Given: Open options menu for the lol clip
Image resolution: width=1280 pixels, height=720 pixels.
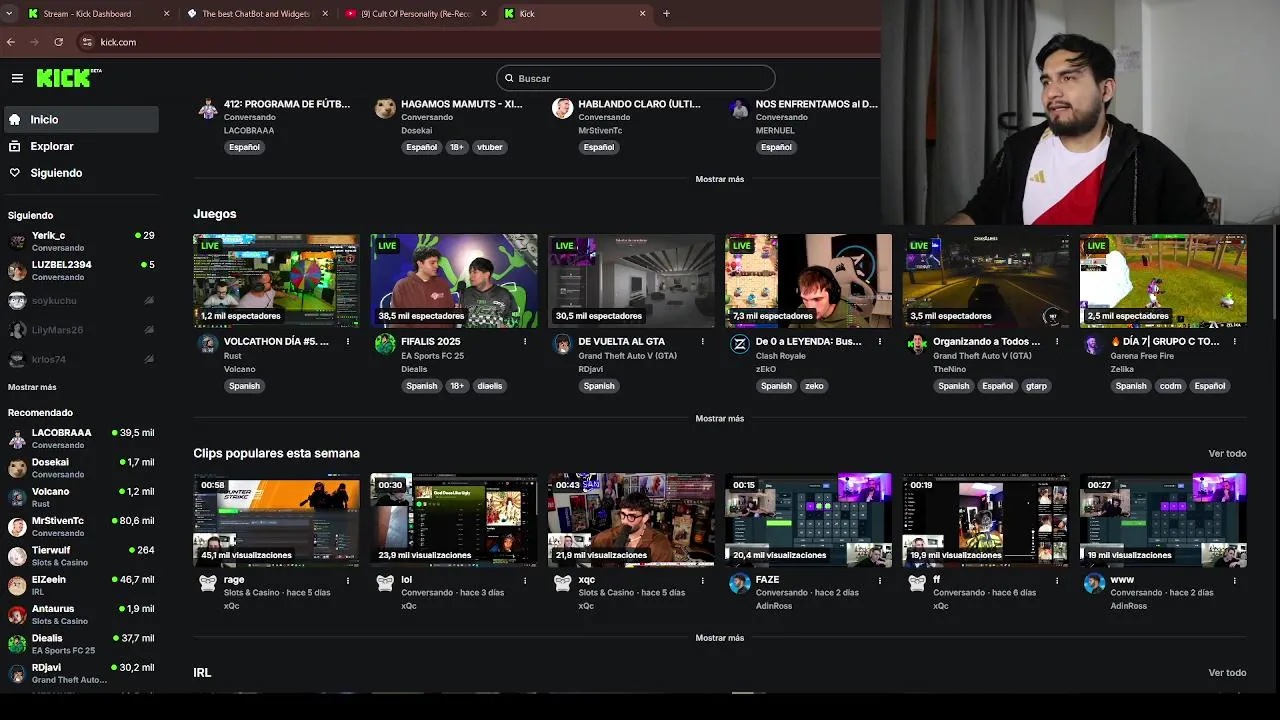Looking at the screenshot, I should pyautogui.click(x=525, y=580).
